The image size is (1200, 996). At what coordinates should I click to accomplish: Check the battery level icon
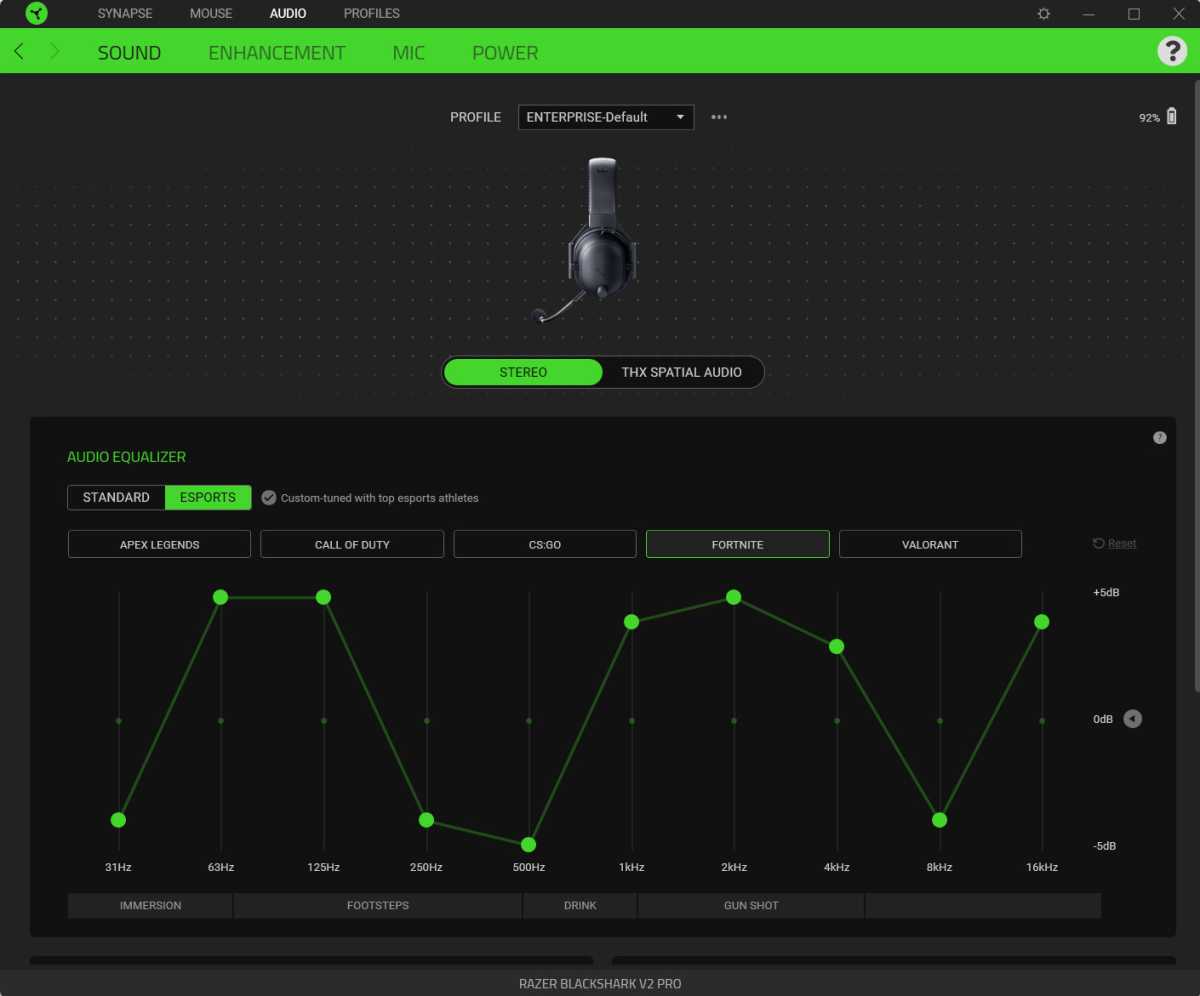point(1172,117)
